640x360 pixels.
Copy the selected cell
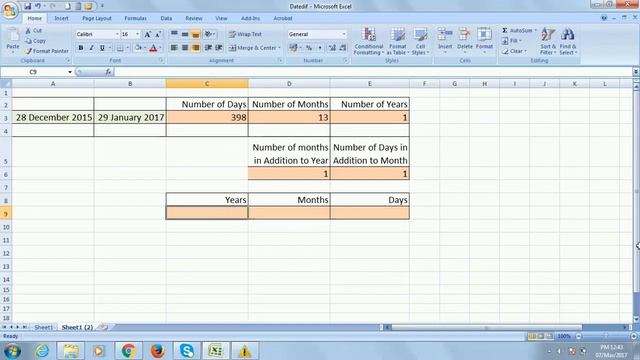point(36,41)
